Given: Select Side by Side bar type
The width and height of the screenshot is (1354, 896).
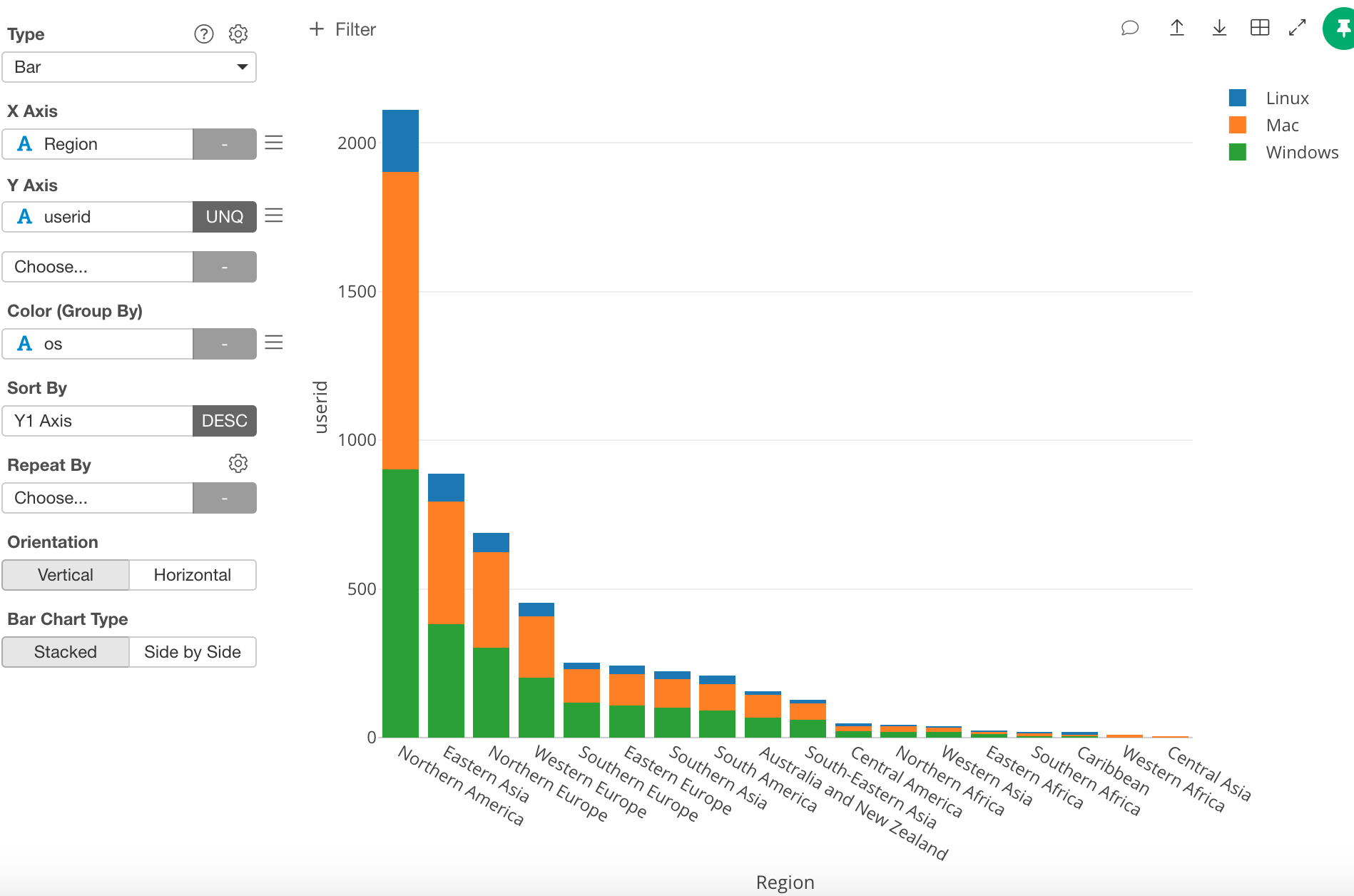Looking at the screenshot, I should (x=192, y=652).
